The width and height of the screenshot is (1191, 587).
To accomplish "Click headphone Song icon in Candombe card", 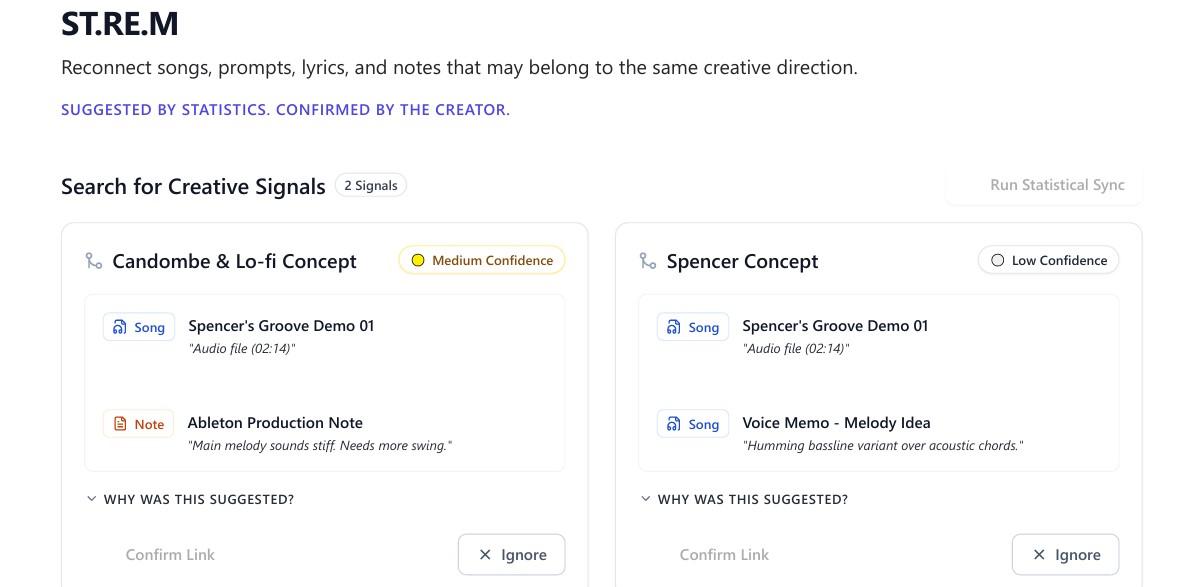I will click(x=119, y=327).
